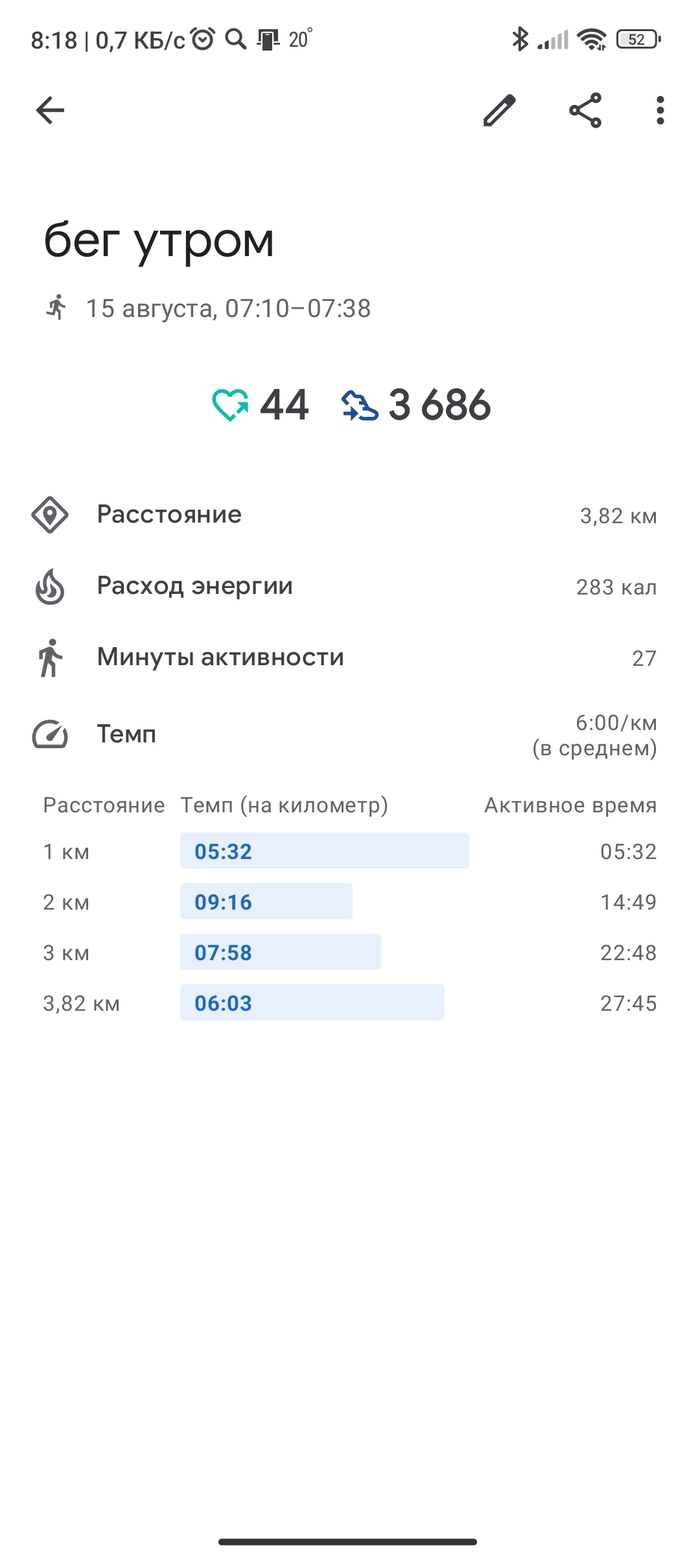700x1556 pixels.
Task: Select the 07:58 pace bar
Action: [280, 952]
